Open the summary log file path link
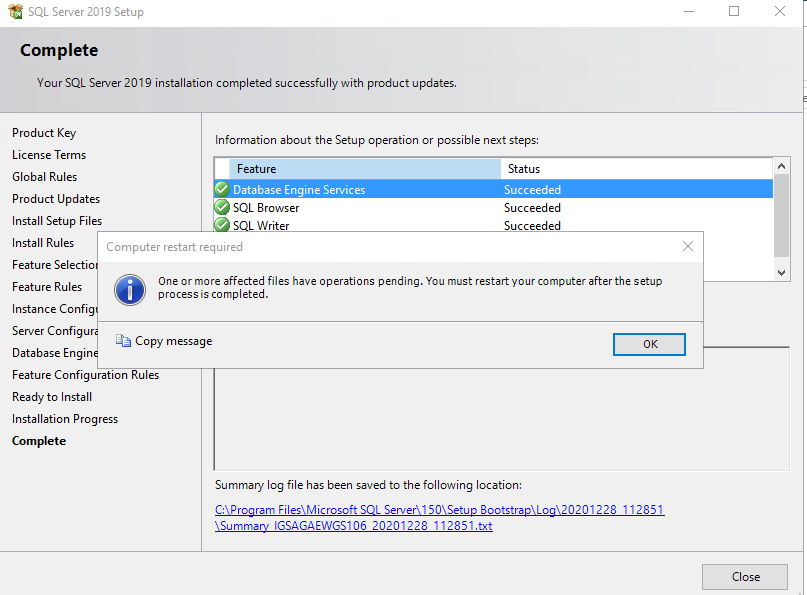This screenshot has width=807, height=595. (440, 518)
